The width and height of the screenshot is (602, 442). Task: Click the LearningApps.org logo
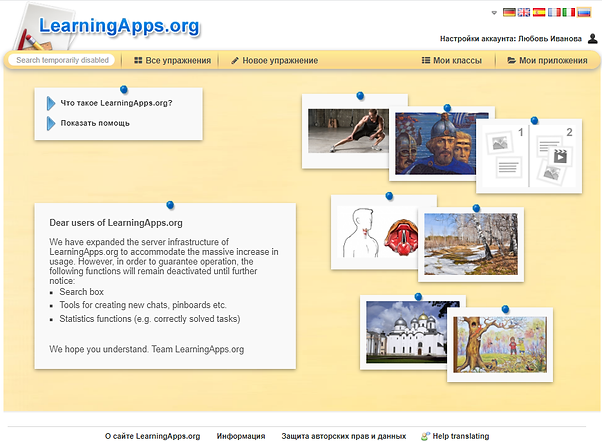(x=119, y=26)
